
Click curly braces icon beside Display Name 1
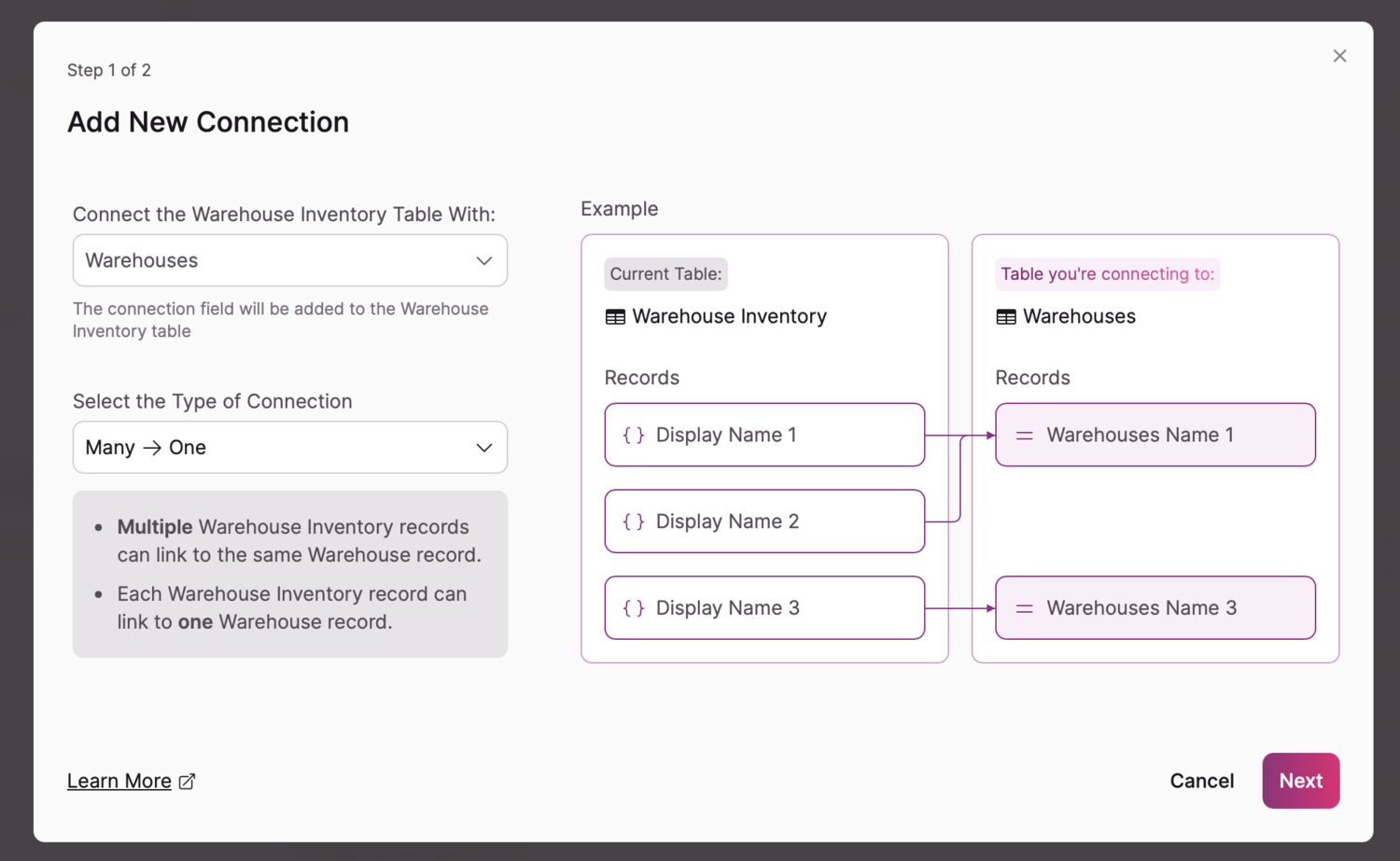tap(634, 435)
